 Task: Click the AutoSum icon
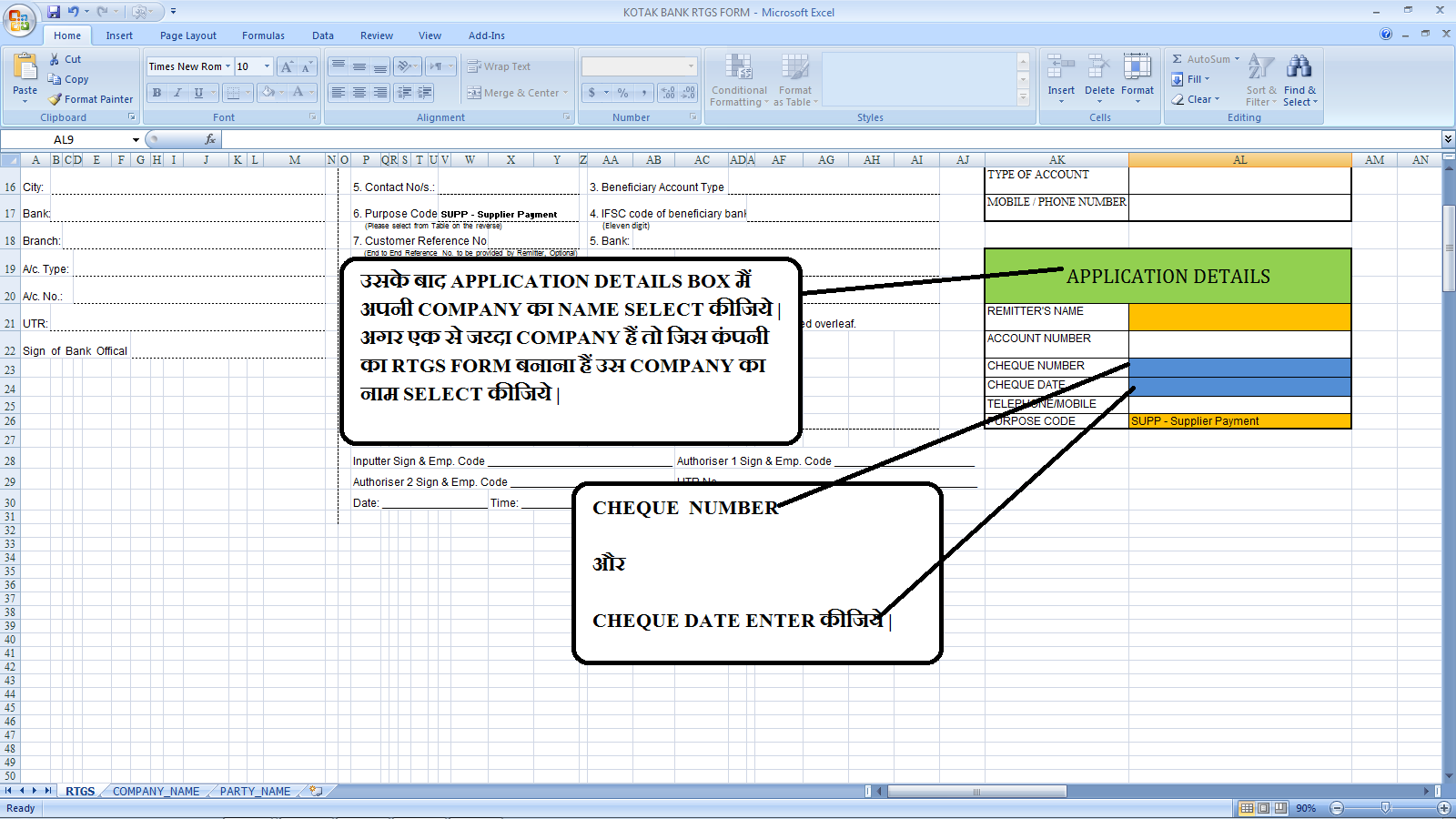point(1176,58)
